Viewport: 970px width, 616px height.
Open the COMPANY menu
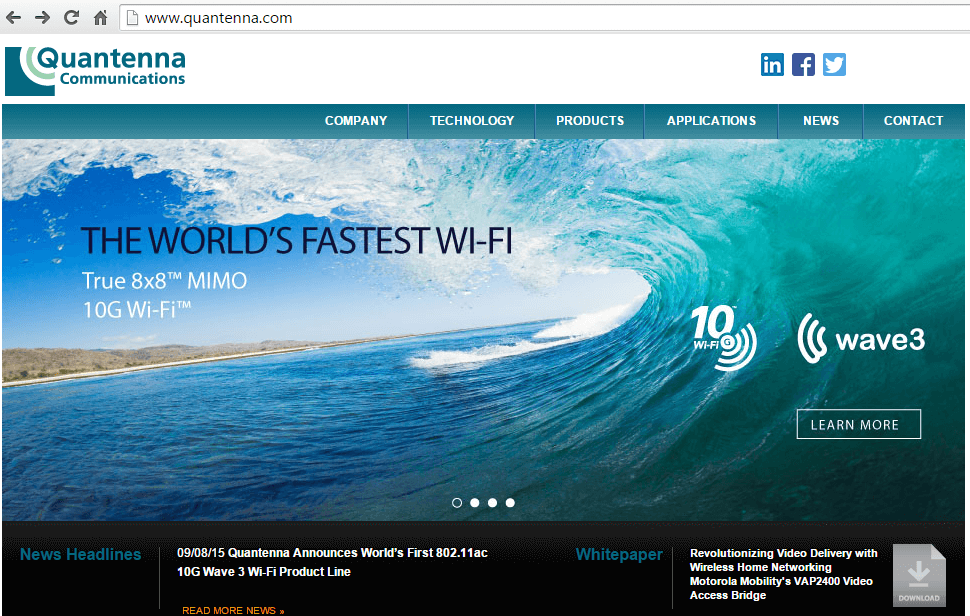pyautogui.click(x=356, y=120)
